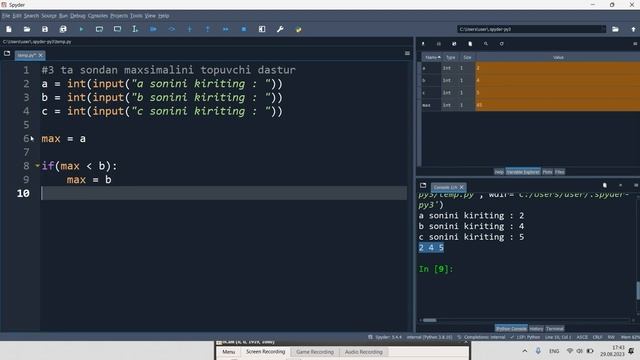Open View menu

coord(150,16)
